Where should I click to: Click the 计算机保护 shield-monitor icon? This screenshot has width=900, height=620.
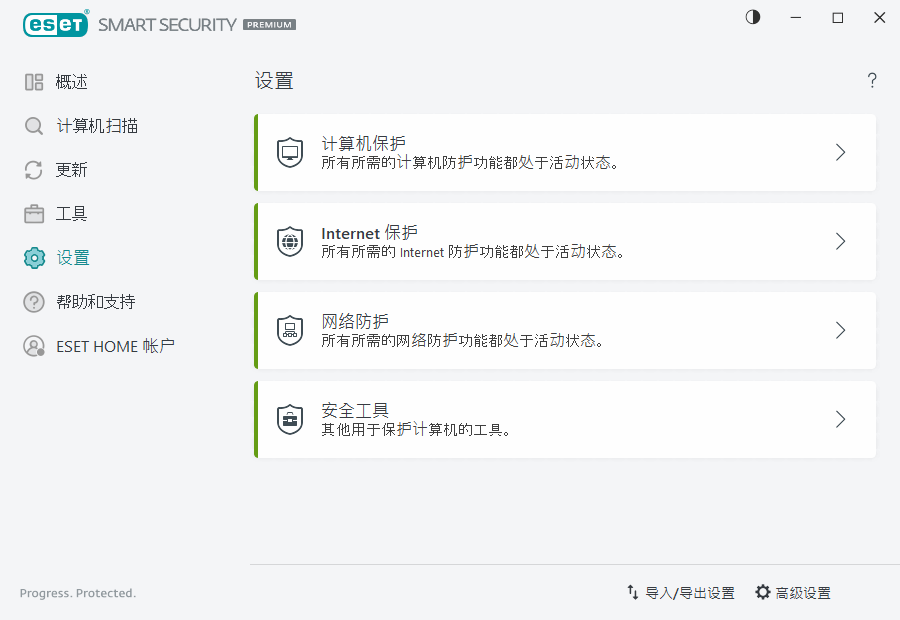pos(289,152)
